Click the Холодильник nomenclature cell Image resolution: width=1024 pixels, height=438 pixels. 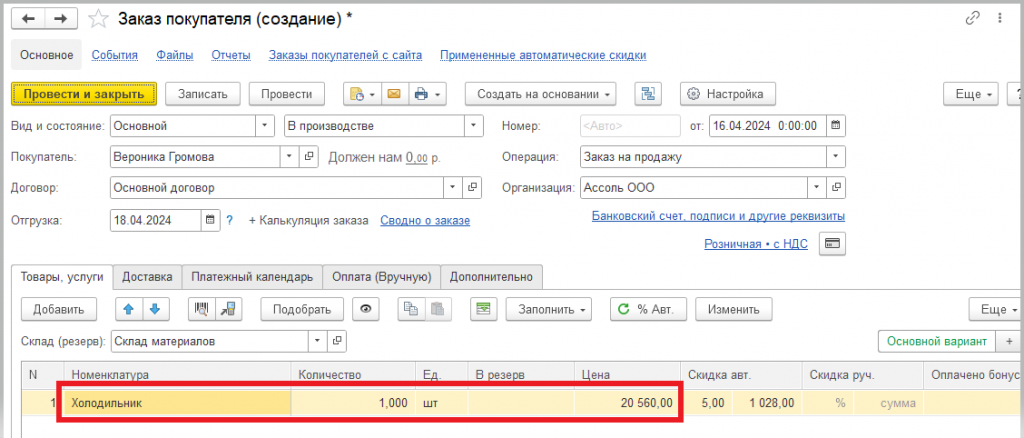(178, 403)
